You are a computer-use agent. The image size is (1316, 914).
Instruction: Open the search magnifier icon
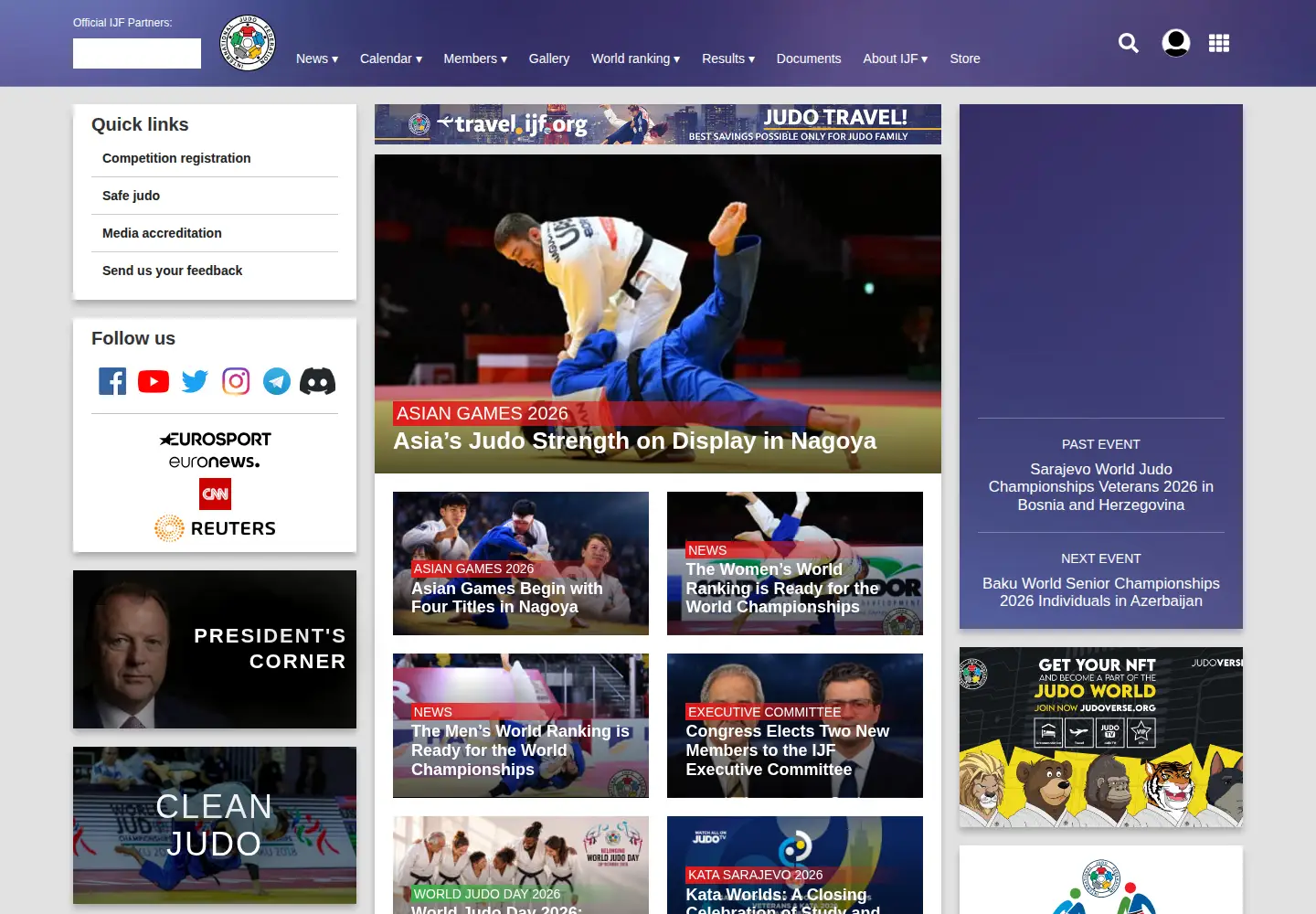tap(1129, 43)
